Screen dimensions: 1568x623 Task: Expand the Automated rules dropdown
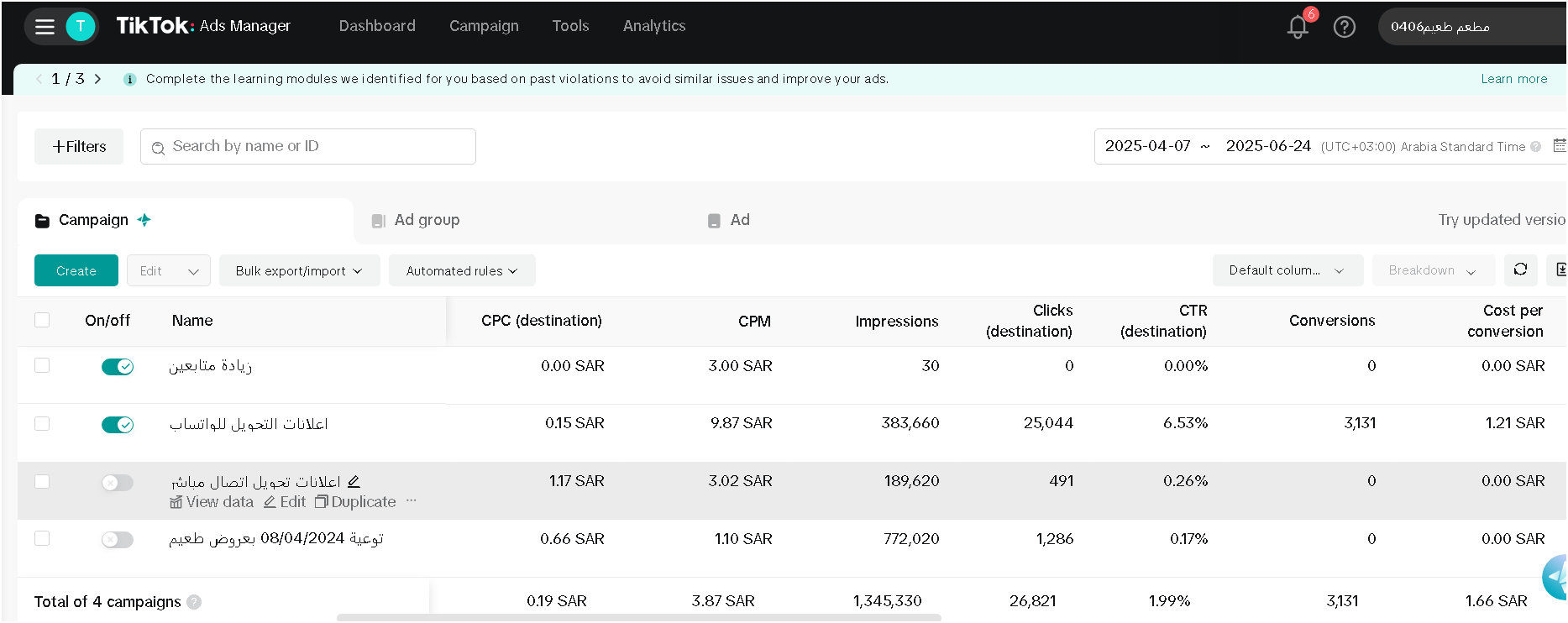tap(462, 270)
